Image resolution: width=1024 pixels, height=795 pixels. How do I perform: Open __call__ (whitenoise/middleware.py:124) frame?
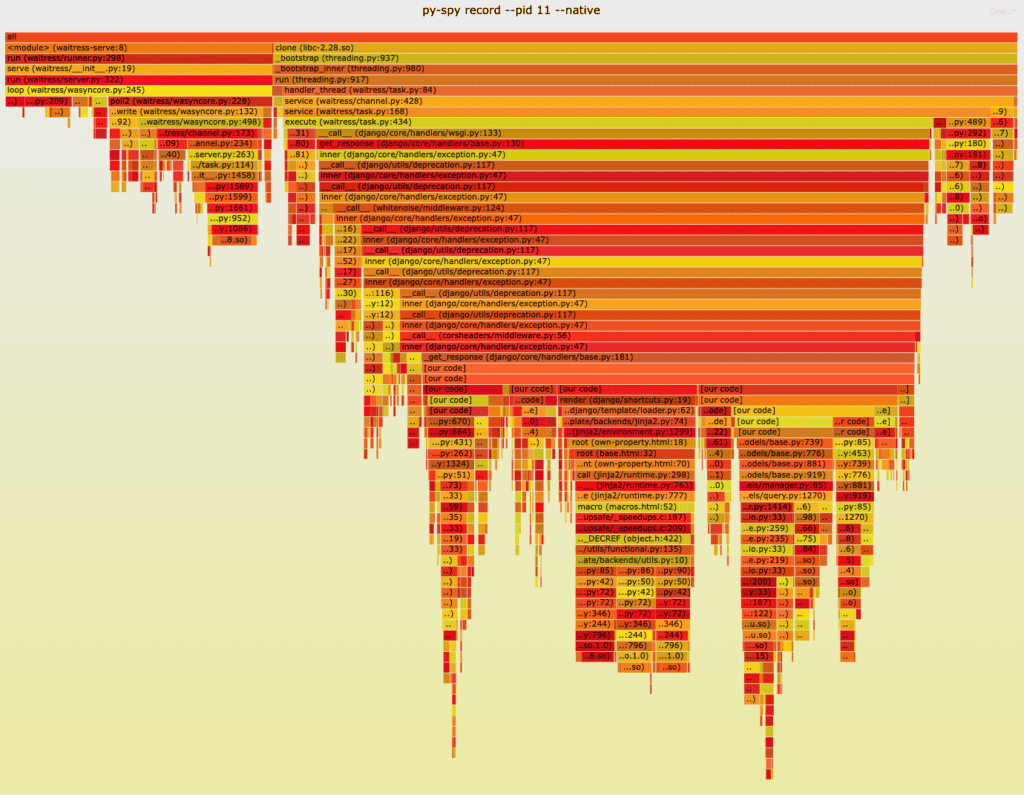(629, 208)
